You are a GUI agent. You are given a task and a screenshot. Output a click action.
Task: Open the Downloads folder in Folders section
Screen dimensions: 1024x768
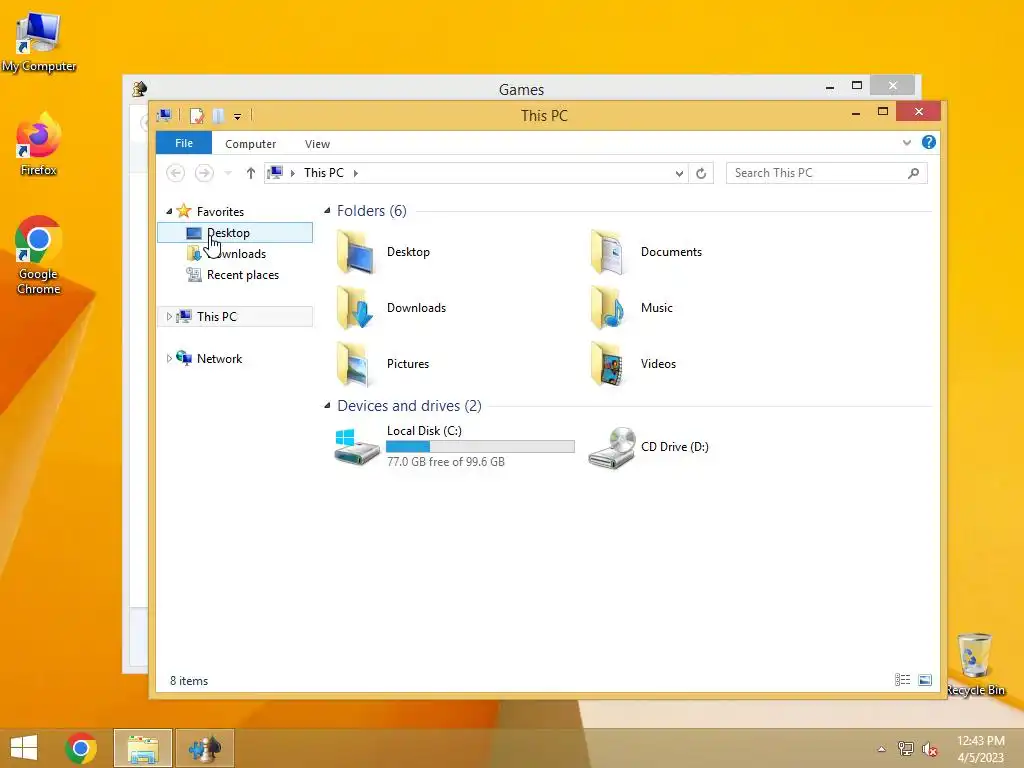coord(356,308)
